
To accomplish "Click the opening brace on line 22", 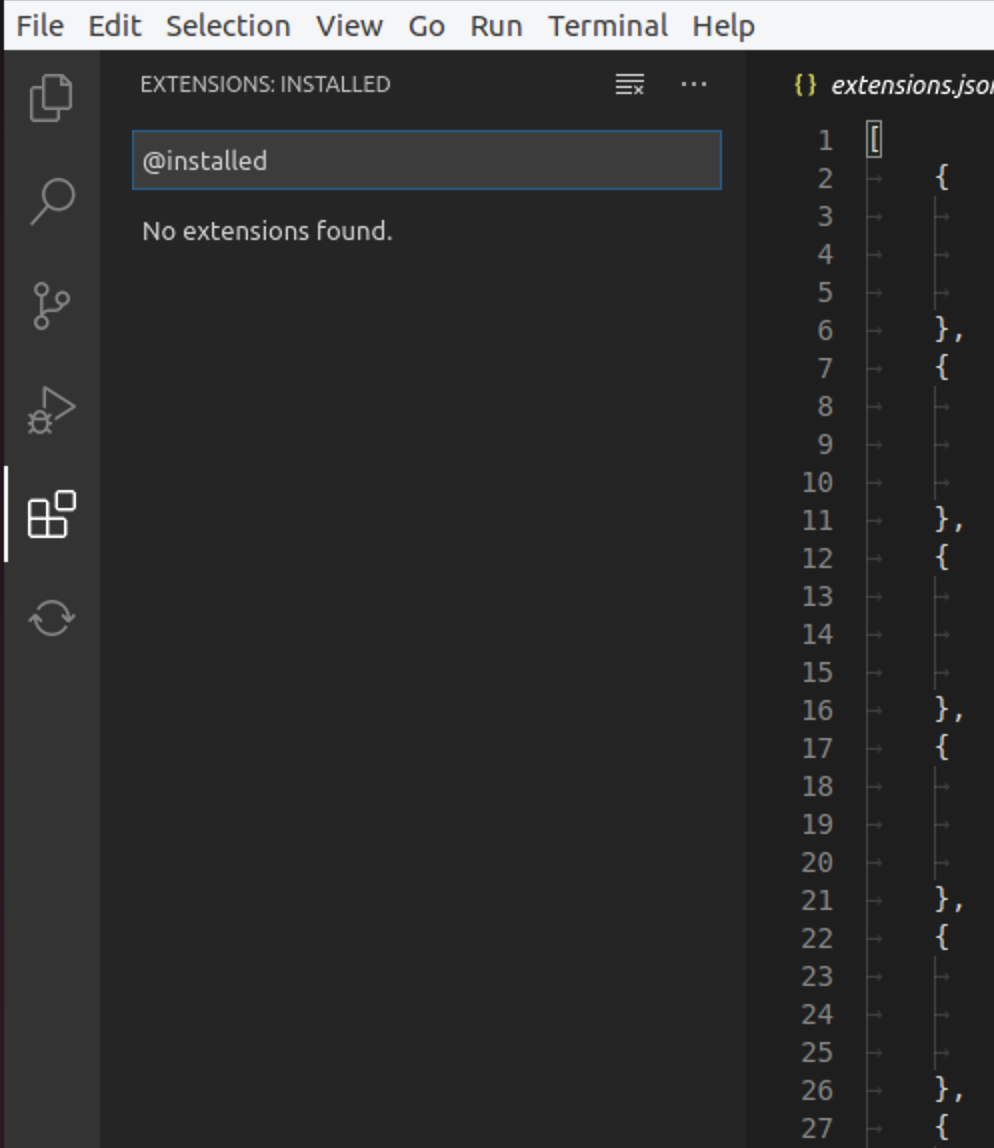I will (942, 938).
